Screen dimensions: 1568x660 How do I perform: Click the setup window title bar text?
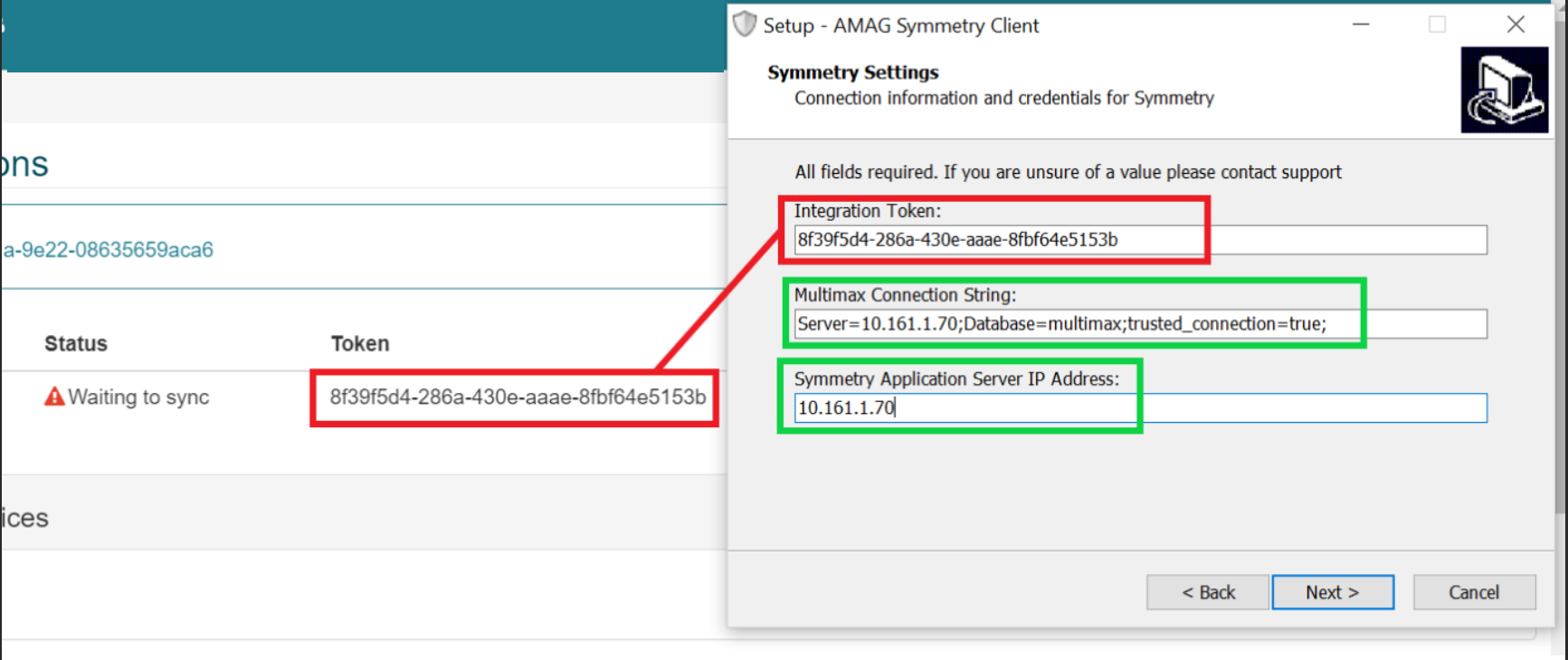tap(900, 25)
